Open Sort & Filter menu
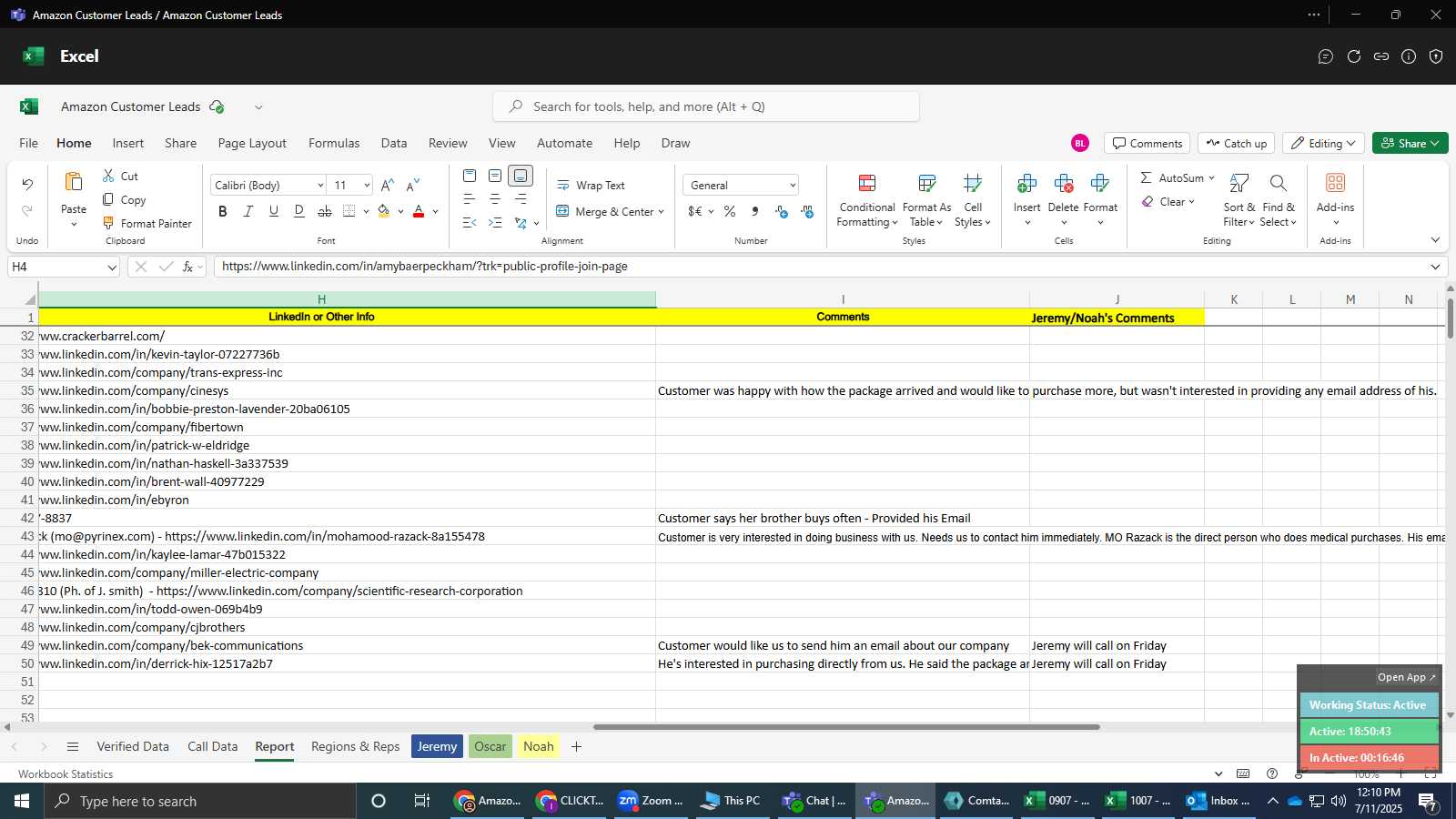This screenshot has width=1456, height=819. [x=1239, y=200]
